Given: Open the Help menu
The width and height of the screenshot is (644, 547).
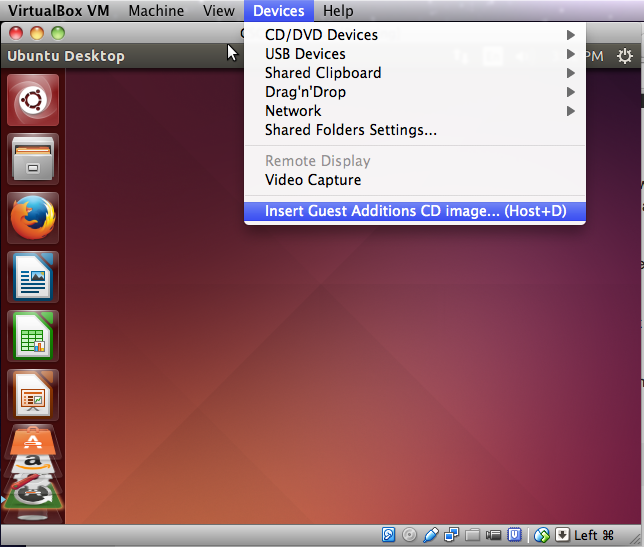Looking at the screenshot, I should tap(338, 11).
